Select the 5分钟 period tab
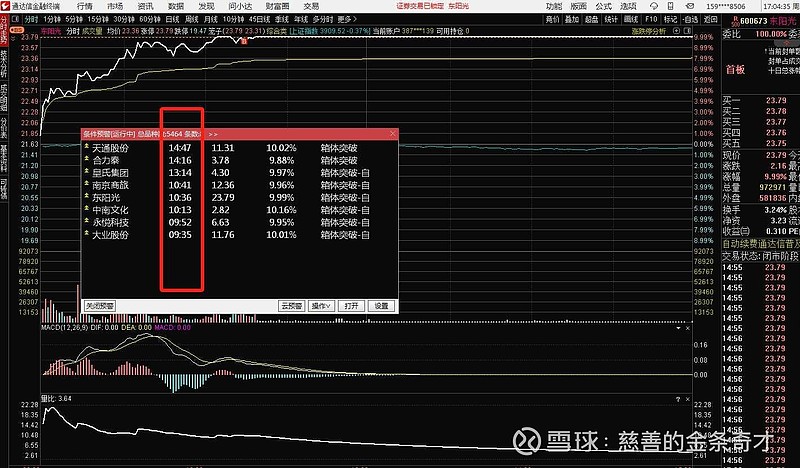 coord(74,19)
